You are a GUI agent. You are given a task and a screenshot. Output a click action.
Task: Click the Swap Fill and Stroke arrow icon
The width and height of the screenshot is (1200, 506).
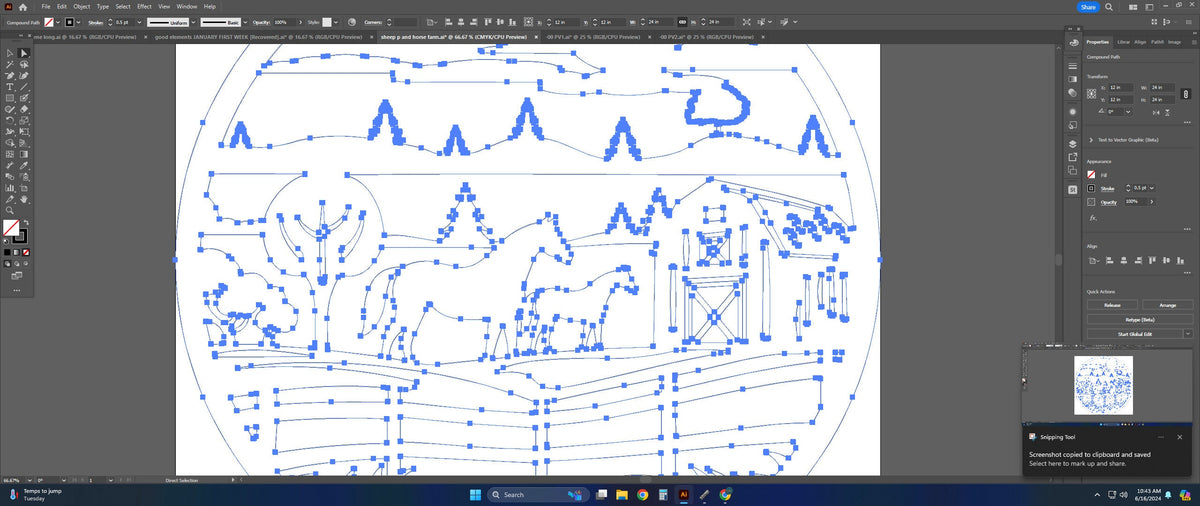pyautogui.click(x=27, y=221)
